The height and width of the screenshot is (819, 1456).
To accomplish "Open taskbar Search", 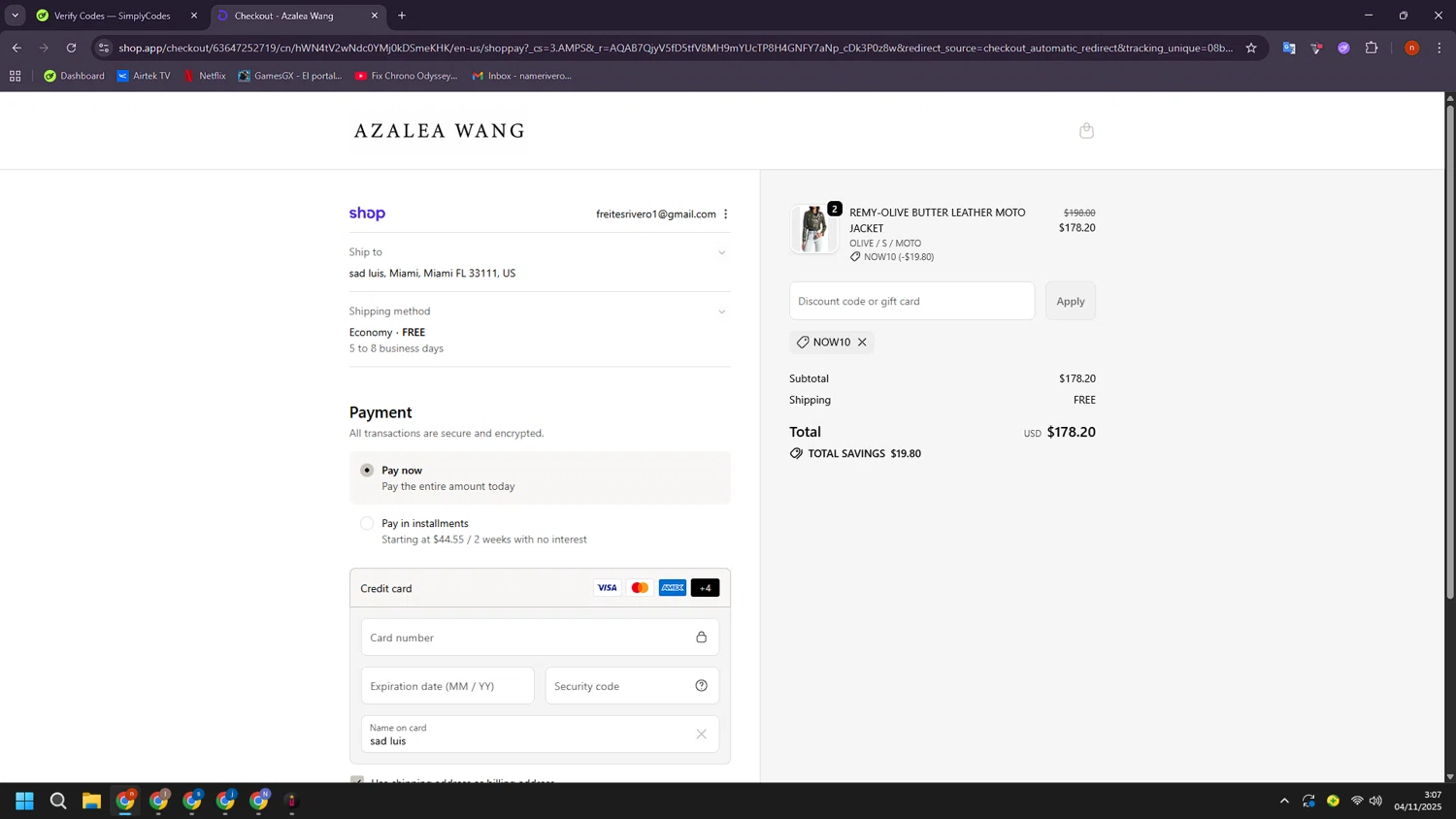I will point(58,801).
